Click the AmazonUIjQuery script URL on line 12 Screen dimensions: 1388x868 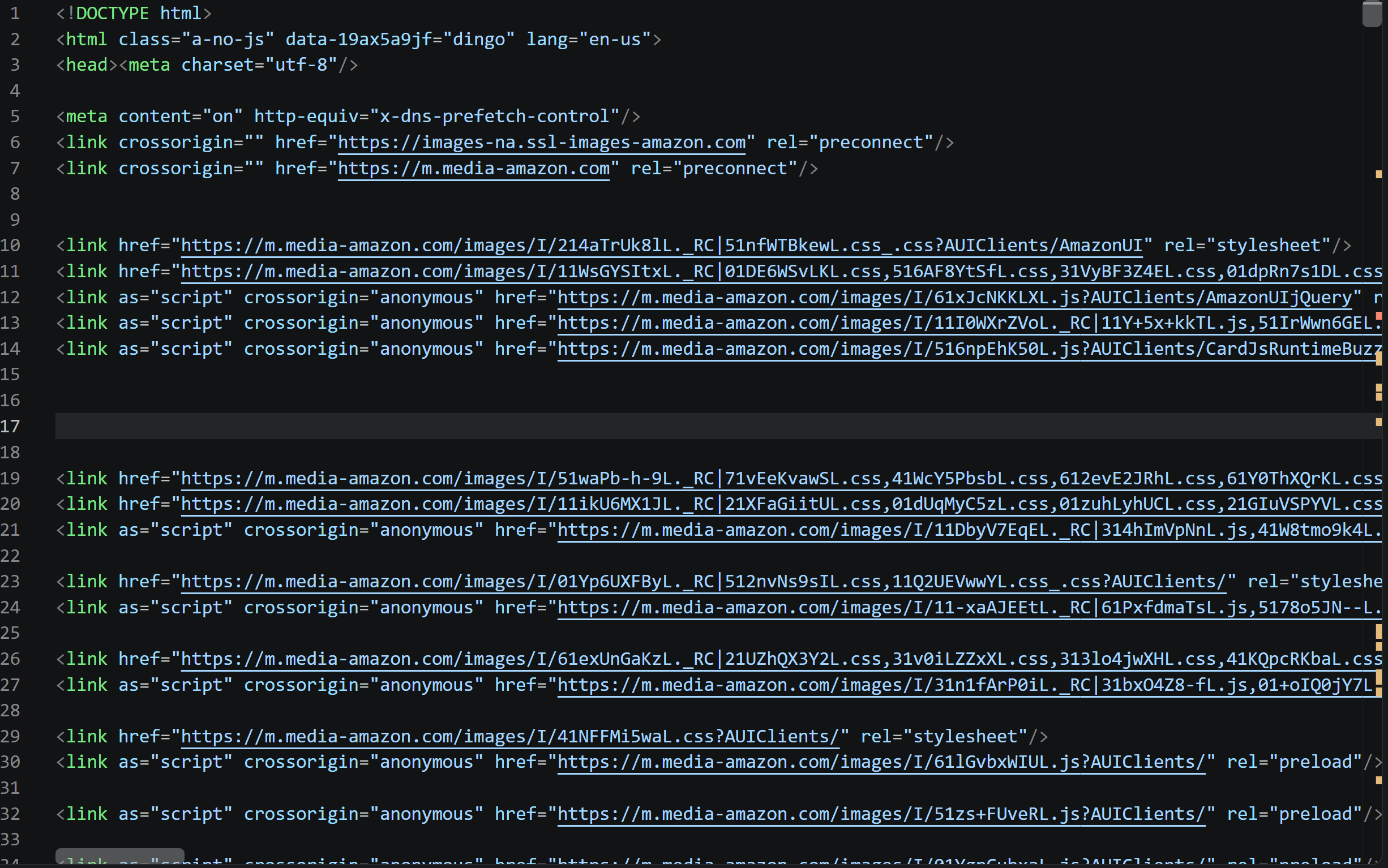pyautogui.click(x=954, y=298)
